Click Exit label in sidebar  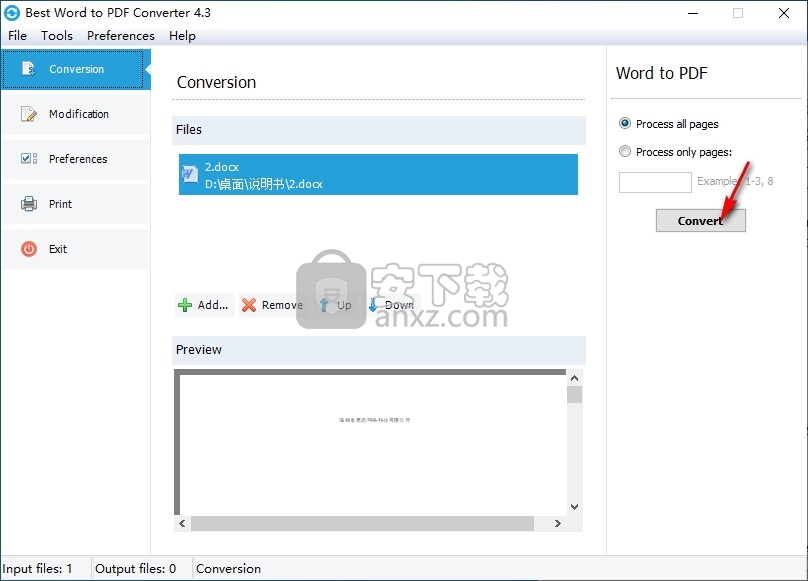pos(58,249)
